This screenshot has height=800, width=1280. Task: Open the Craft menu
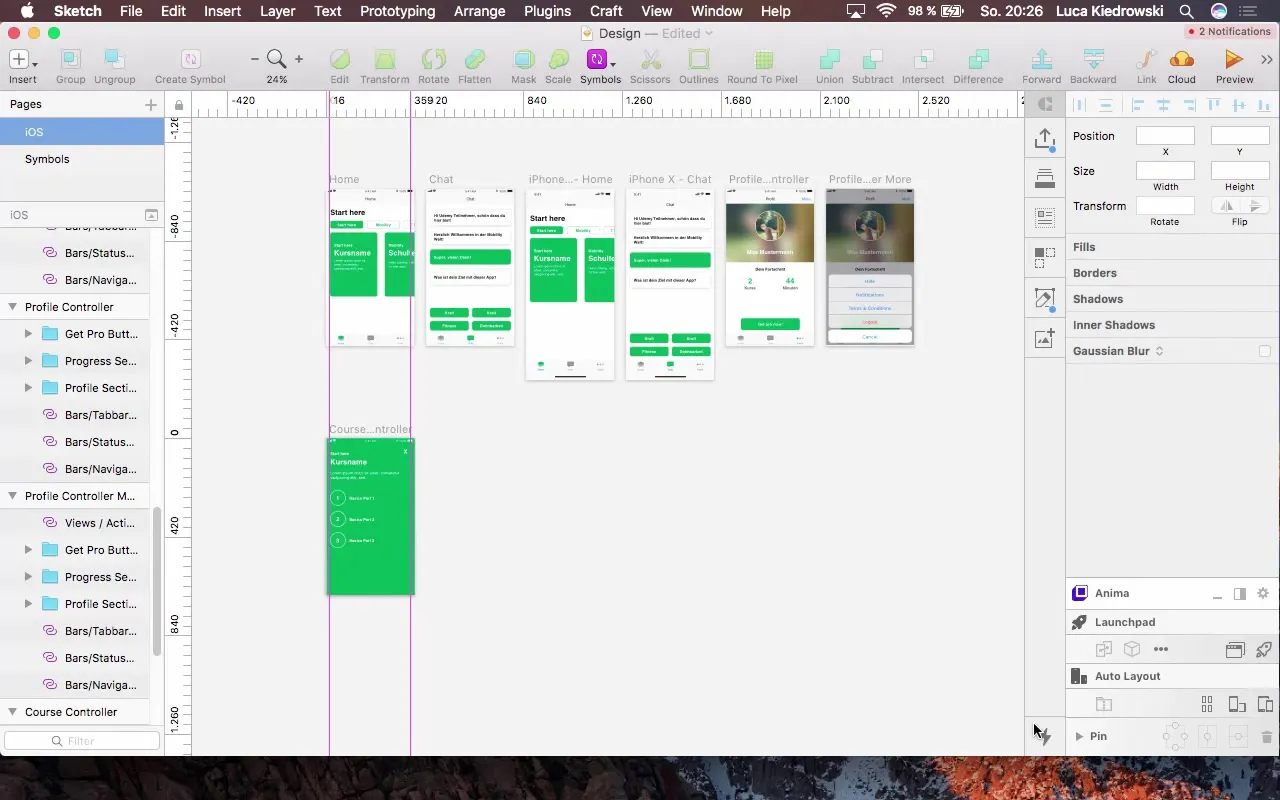[606, 11]
